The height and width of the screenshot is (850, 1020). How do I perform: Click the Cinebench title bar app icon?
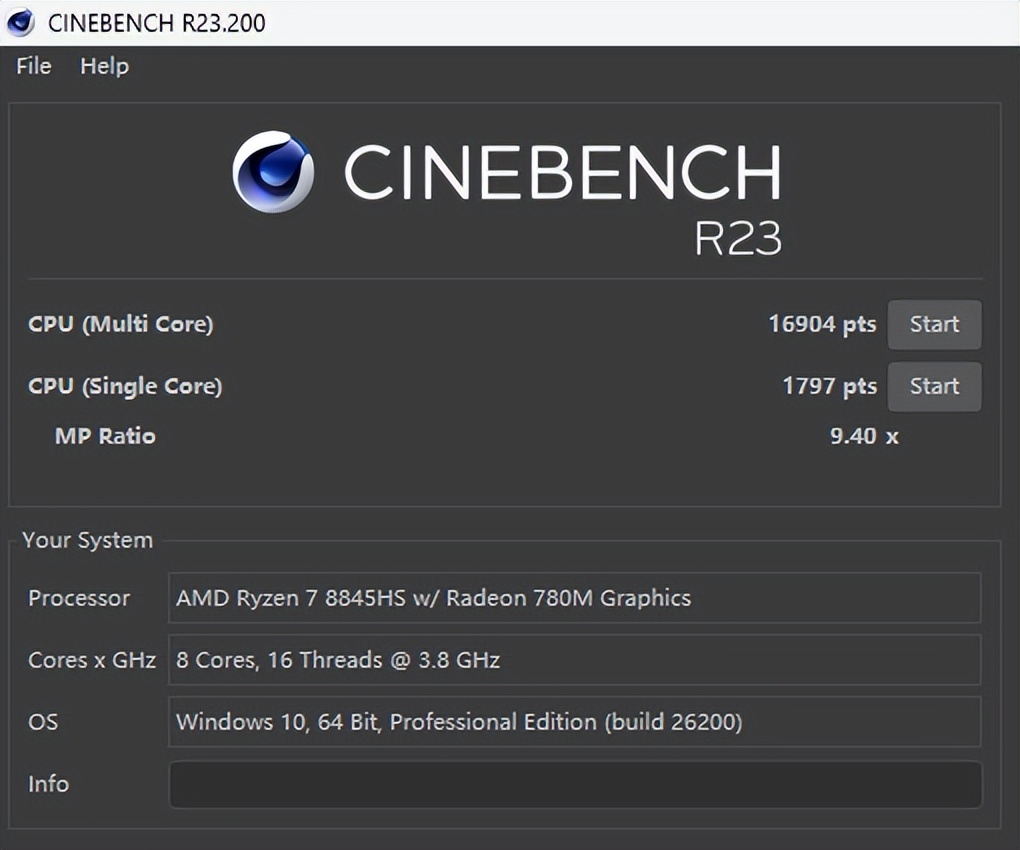21,22
